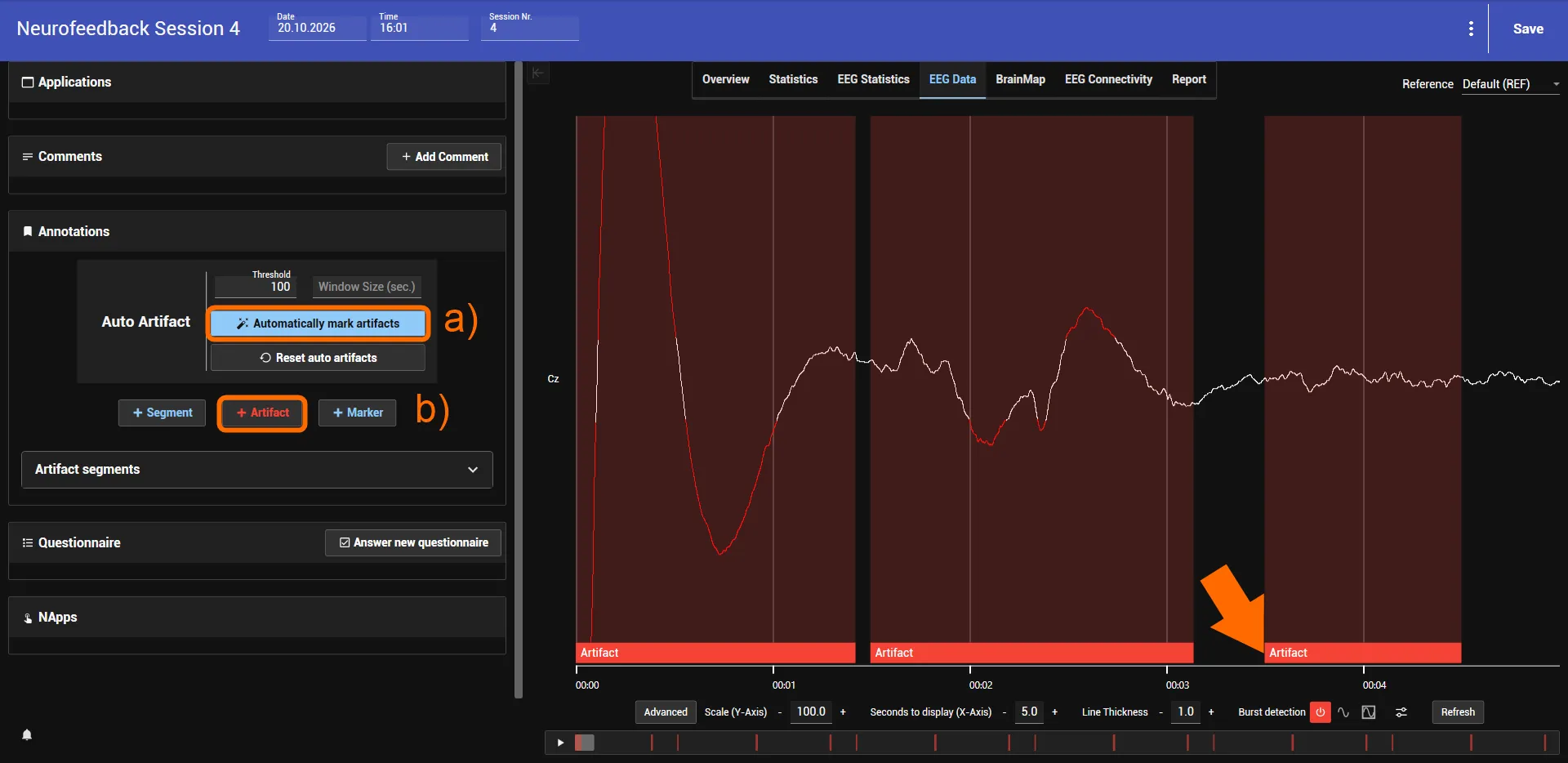1568x763 pixels.
Task: Decrease line thickness with minus
Action: pos(1160,712)
